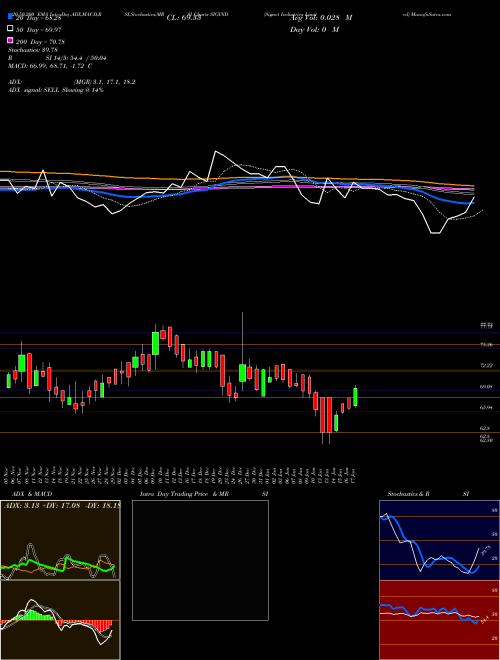Select the MACD: 66.99, 68.71, -1.72 line
This screenshot has width=500, height=660.
pos(50,66)
